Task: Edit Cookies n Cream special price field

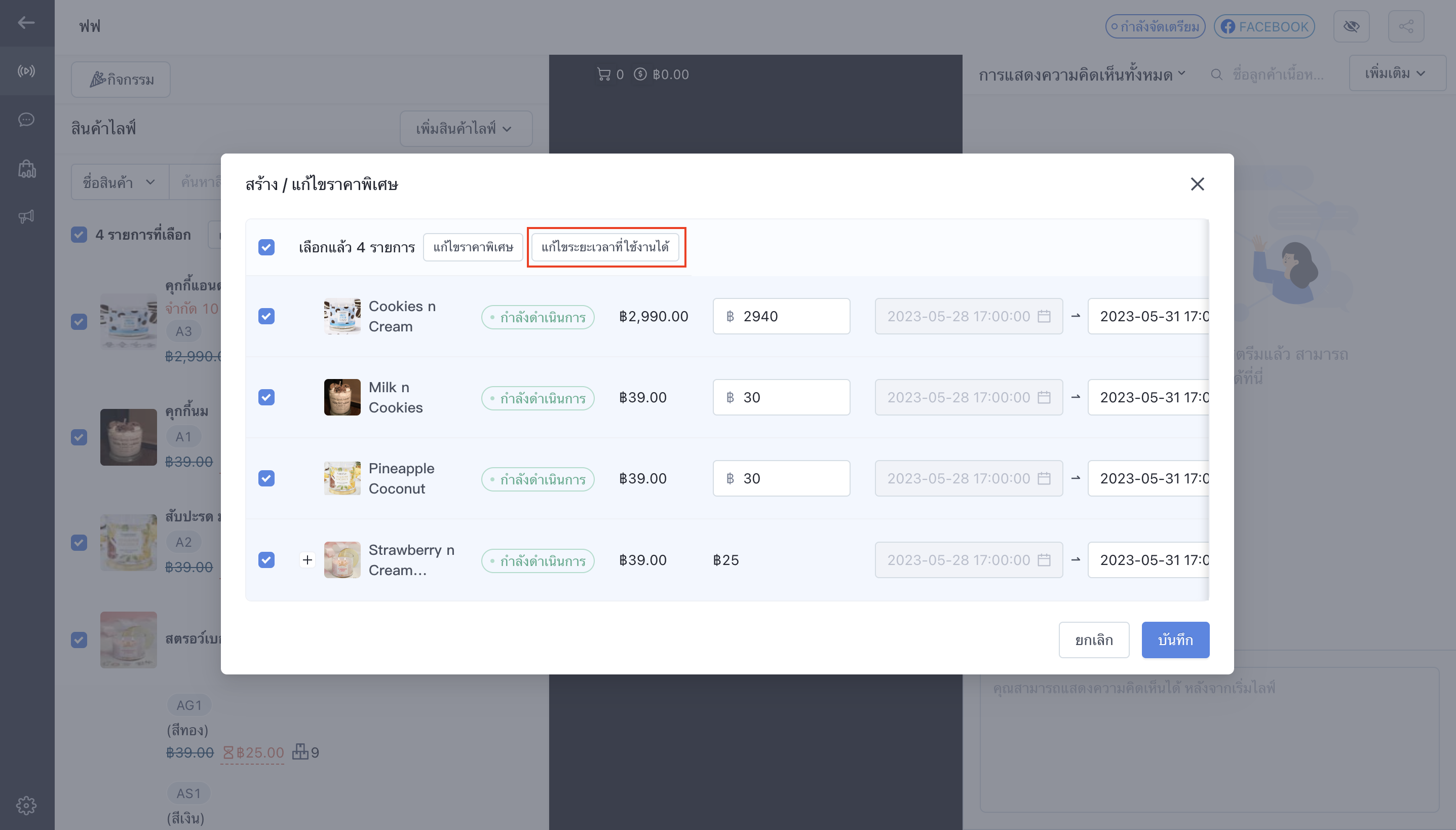Action: (781, 316)
